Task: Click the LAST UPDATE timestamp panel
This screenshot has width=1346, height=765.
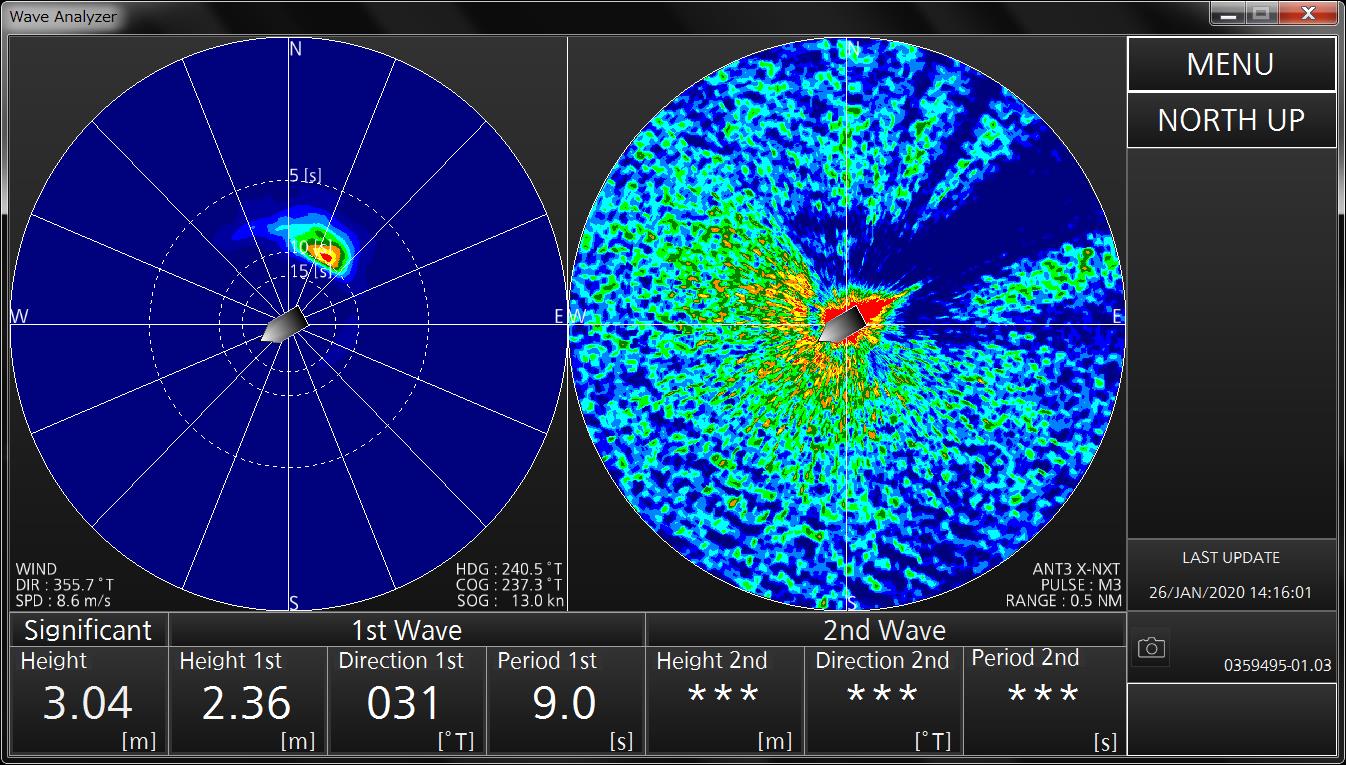Action: pyautogui.click(x=1231, y=575)
